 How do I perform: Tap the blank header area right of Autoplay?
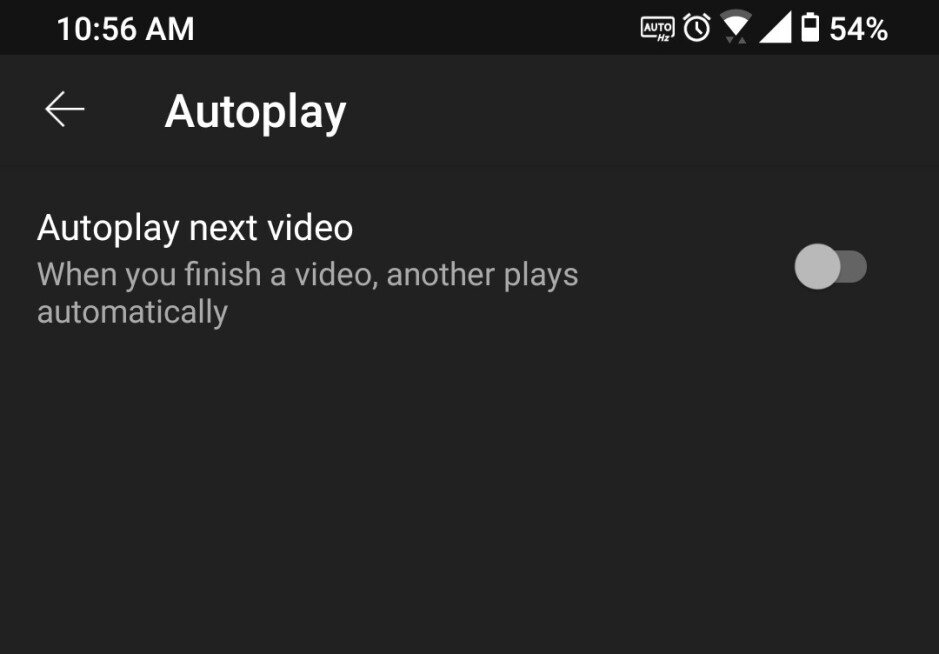[x=641, y=110]
